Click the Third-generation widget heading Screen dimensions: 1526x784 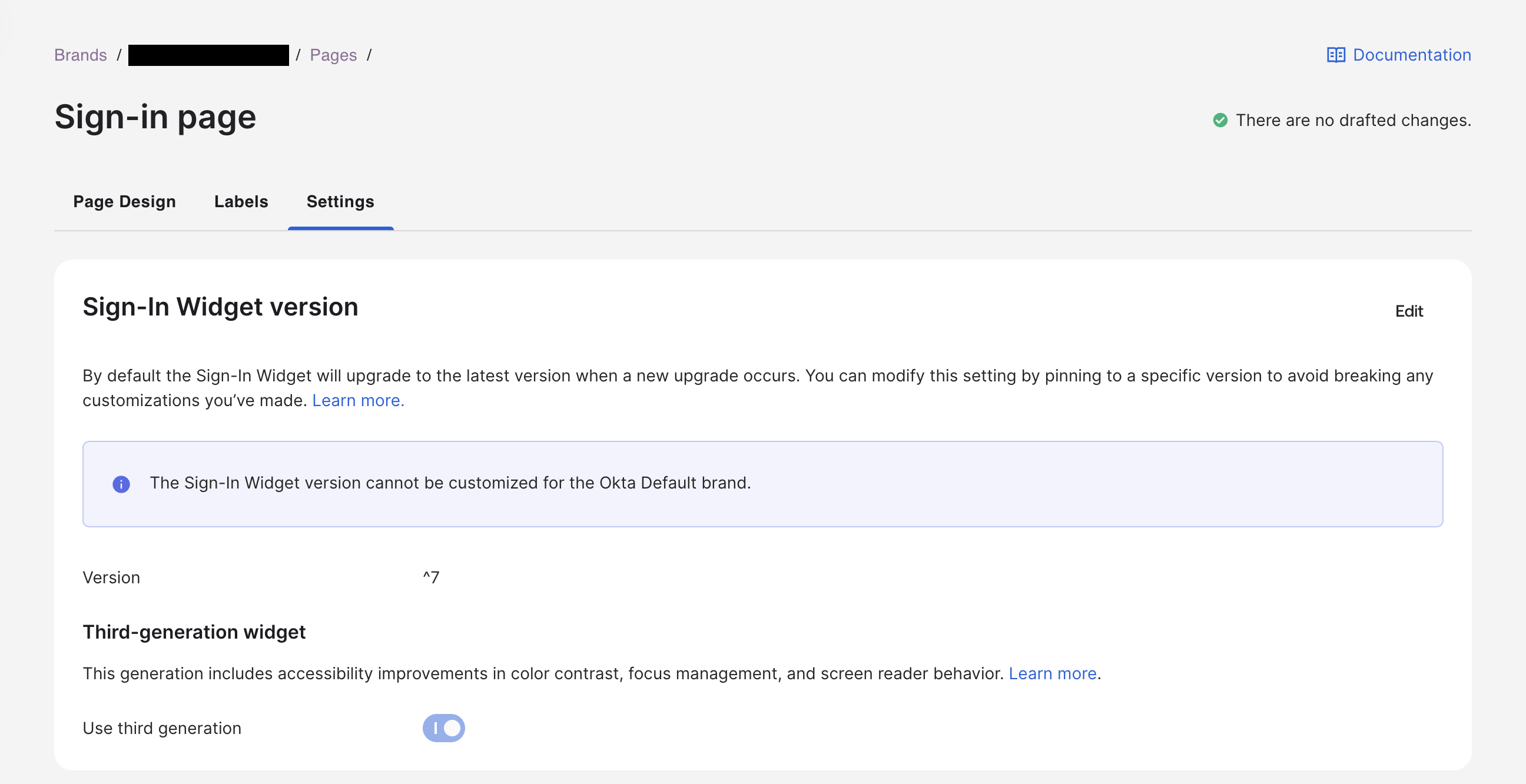(194, 632)
